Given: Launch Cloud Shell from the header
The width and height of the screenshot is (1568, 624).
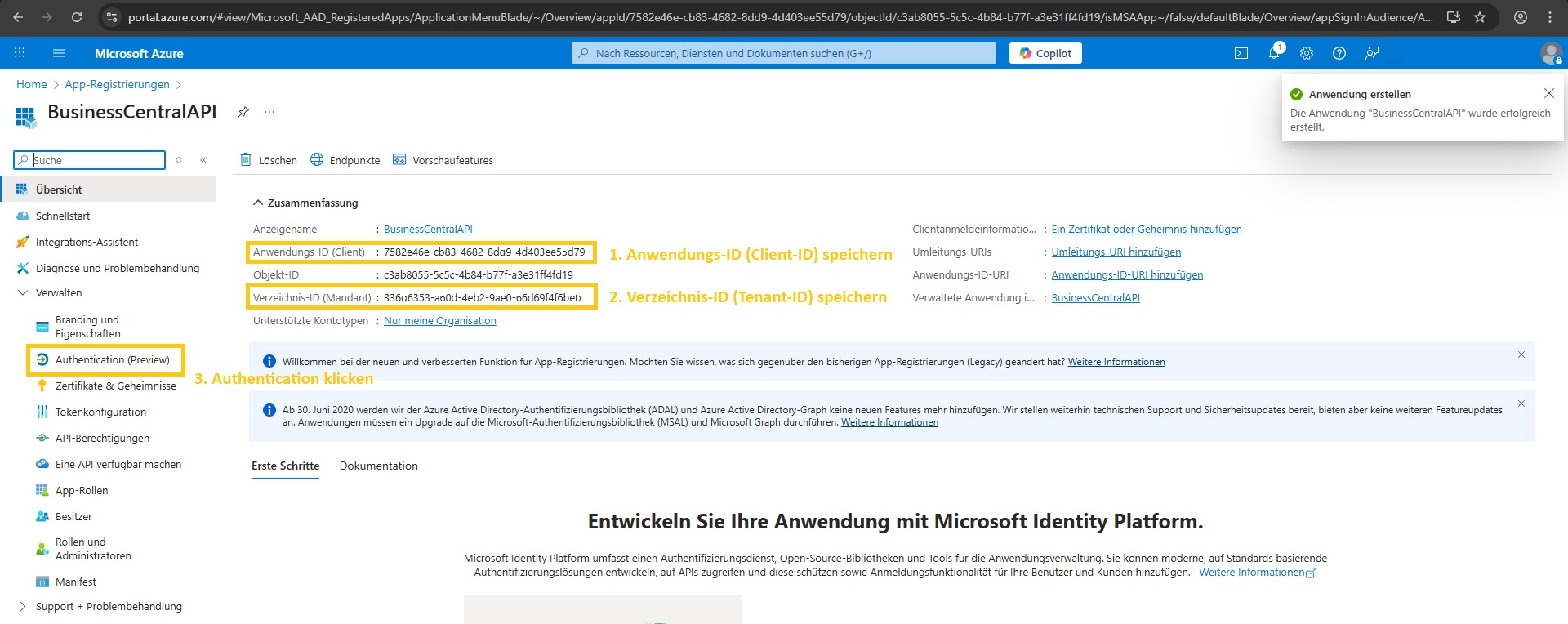Looking at the screenshot, I should (1241, 53).
